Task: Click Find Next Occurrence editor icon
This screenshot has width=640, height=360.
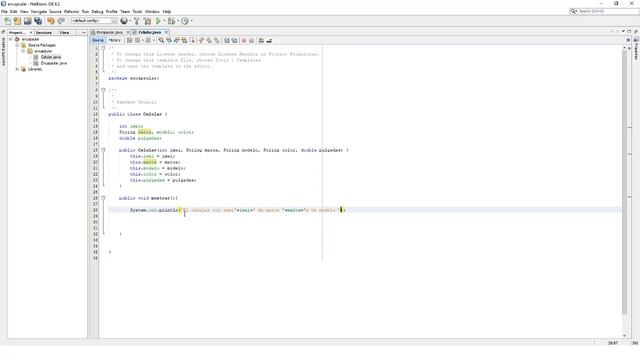Action: click(176, 40)
